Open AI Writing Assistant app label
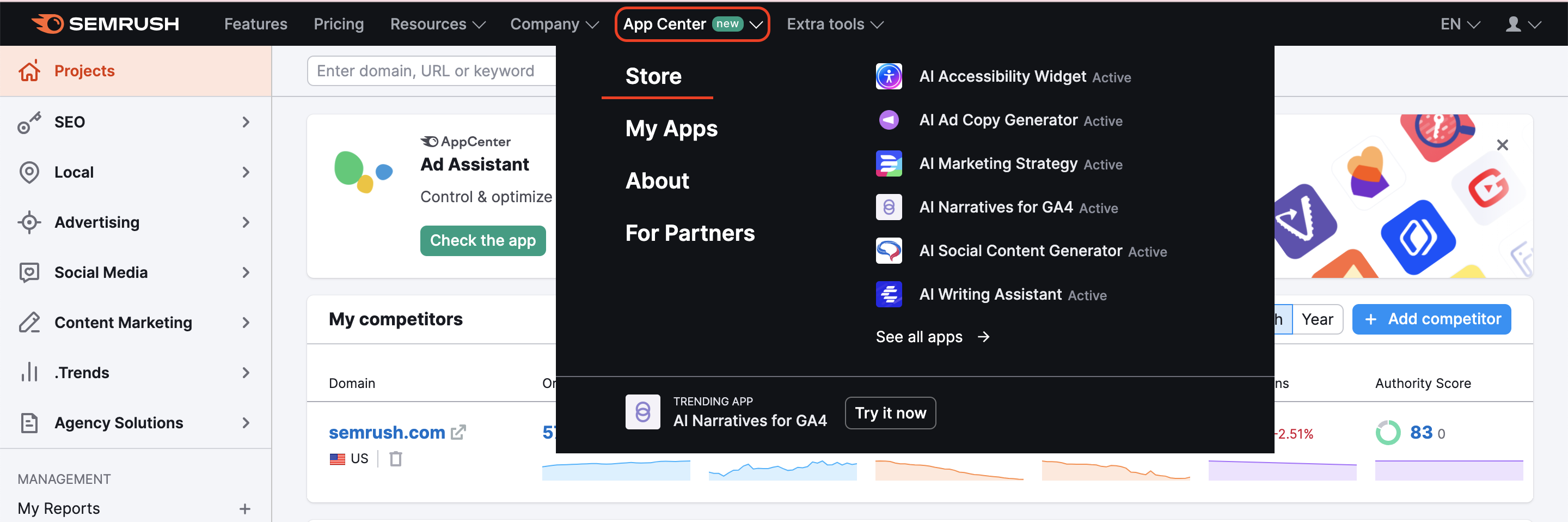The height and width of the screenshot is (522, 1568). click(990, 294)
